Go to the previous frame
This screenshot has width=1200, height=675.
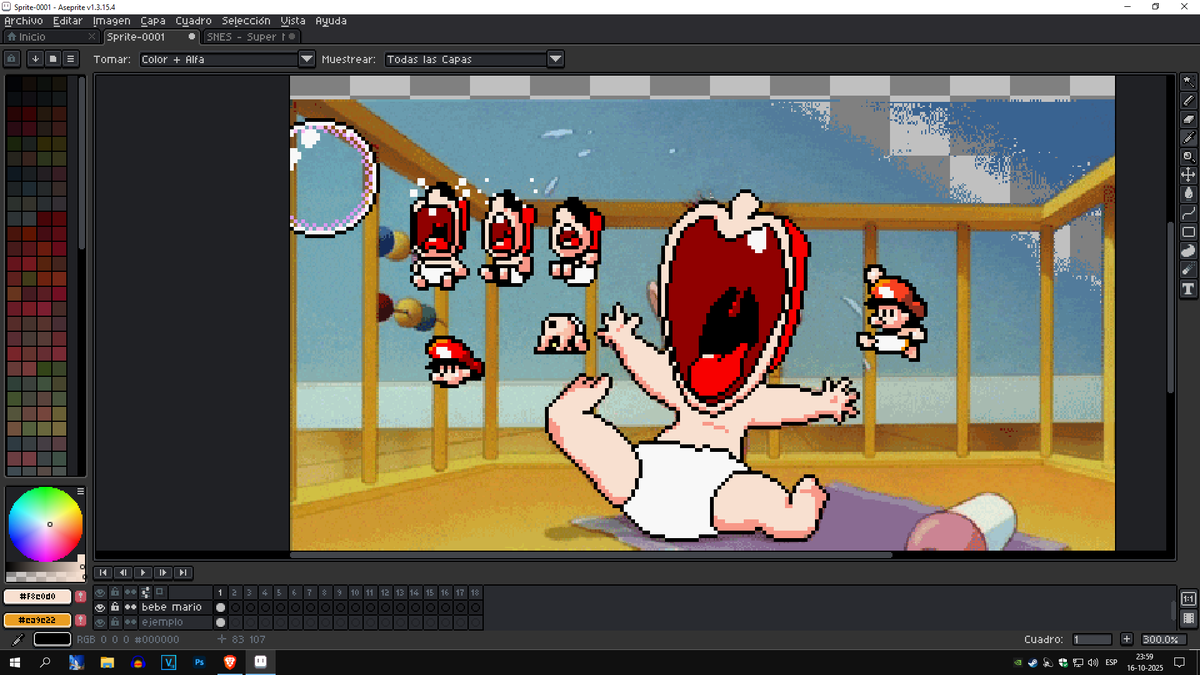(122, 573)
